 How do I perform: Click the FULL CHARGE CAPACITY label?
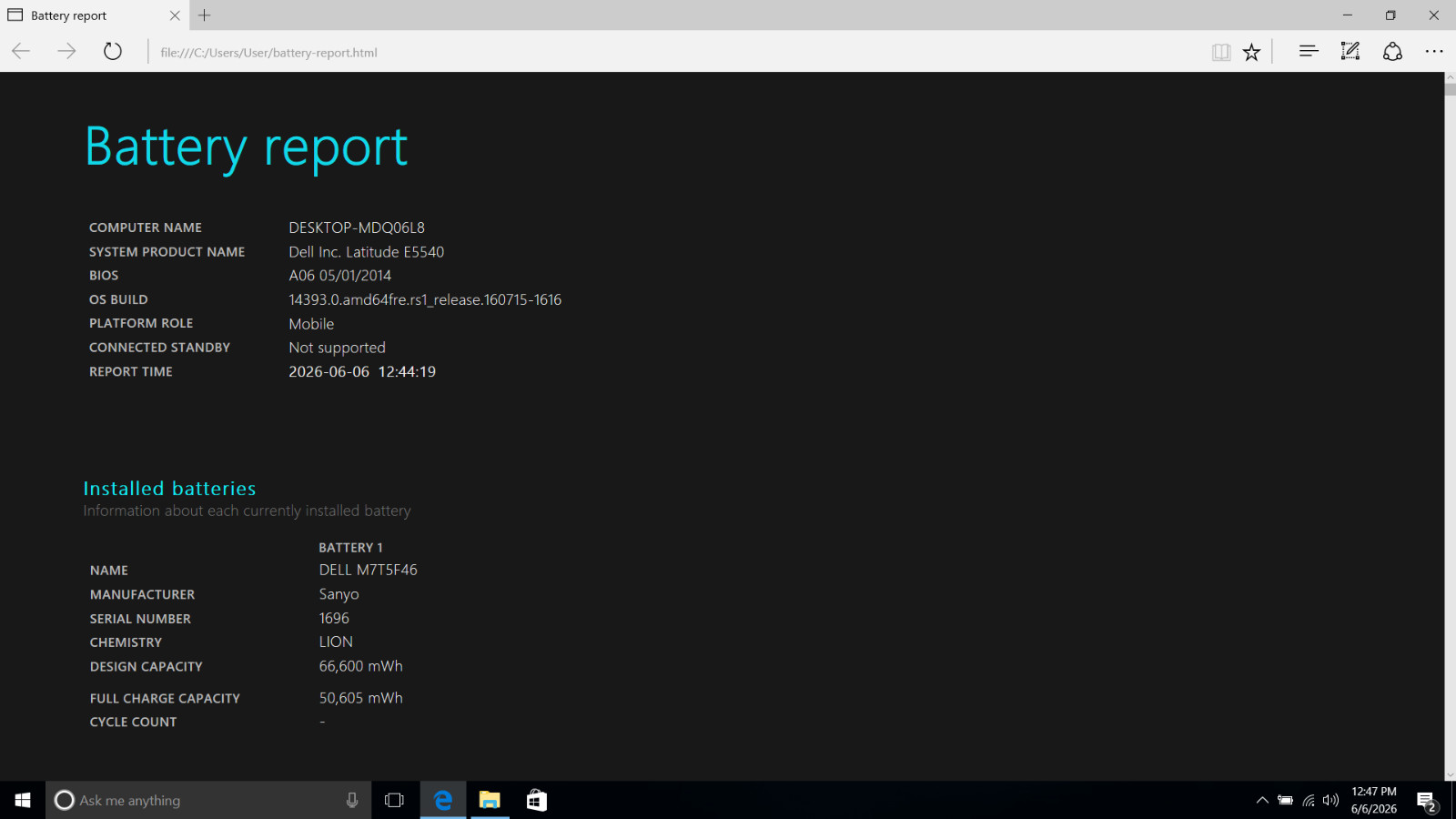point(165,698)
